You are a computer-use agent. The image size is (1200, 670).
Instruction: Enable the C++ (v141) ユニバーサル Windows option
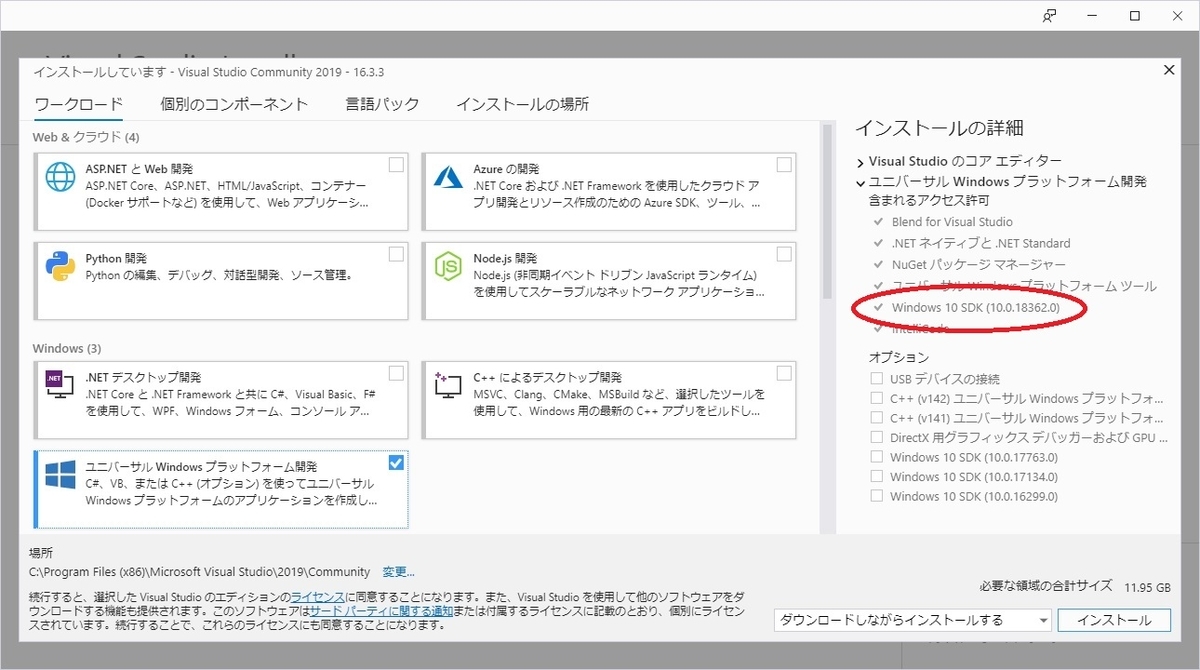click(877, 418)
